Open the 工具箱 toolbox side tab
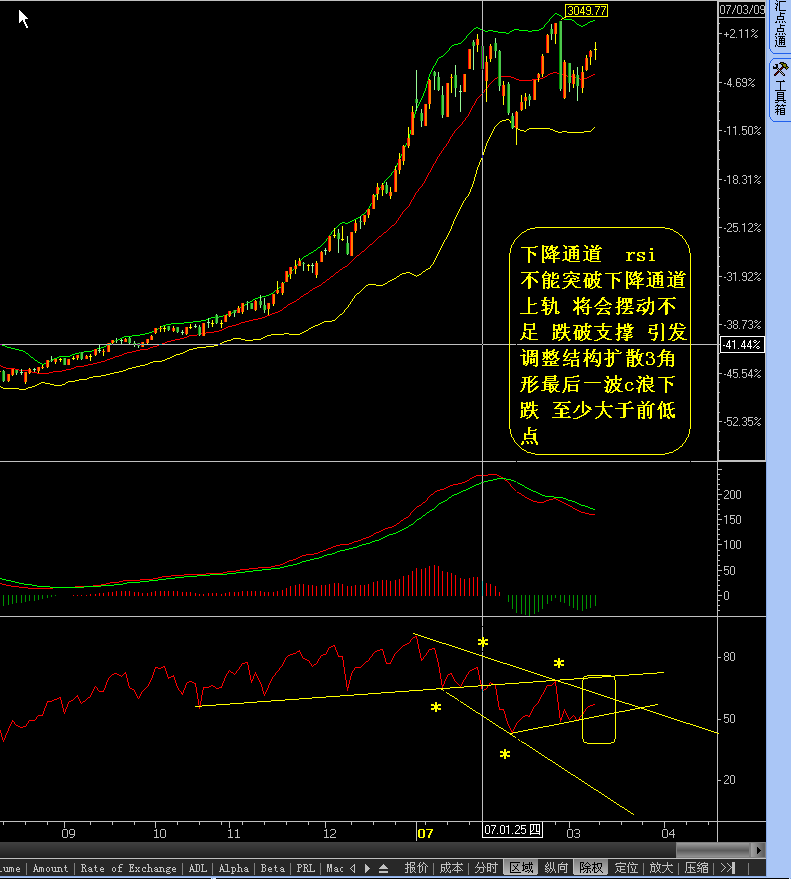791x879 pixels. pyautogui.click(x=780, y=89)
